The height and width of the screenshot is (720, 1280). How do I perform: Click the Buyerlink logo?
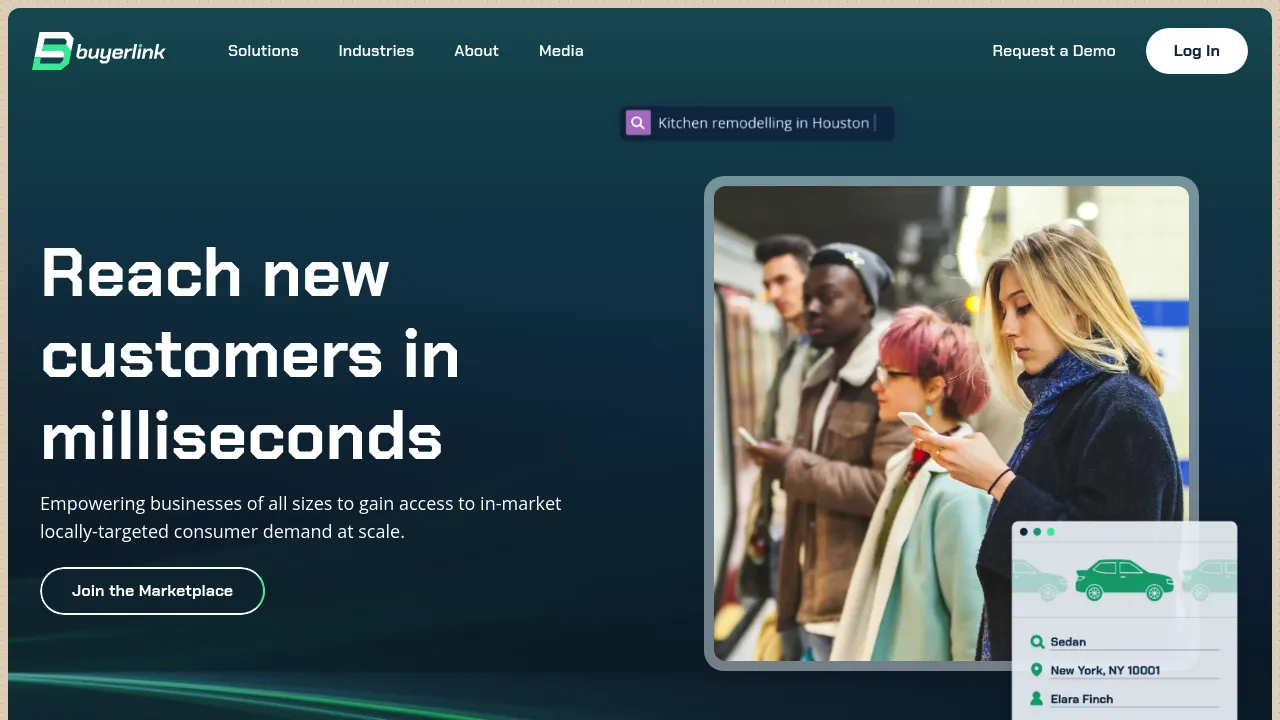pos(99,51)
